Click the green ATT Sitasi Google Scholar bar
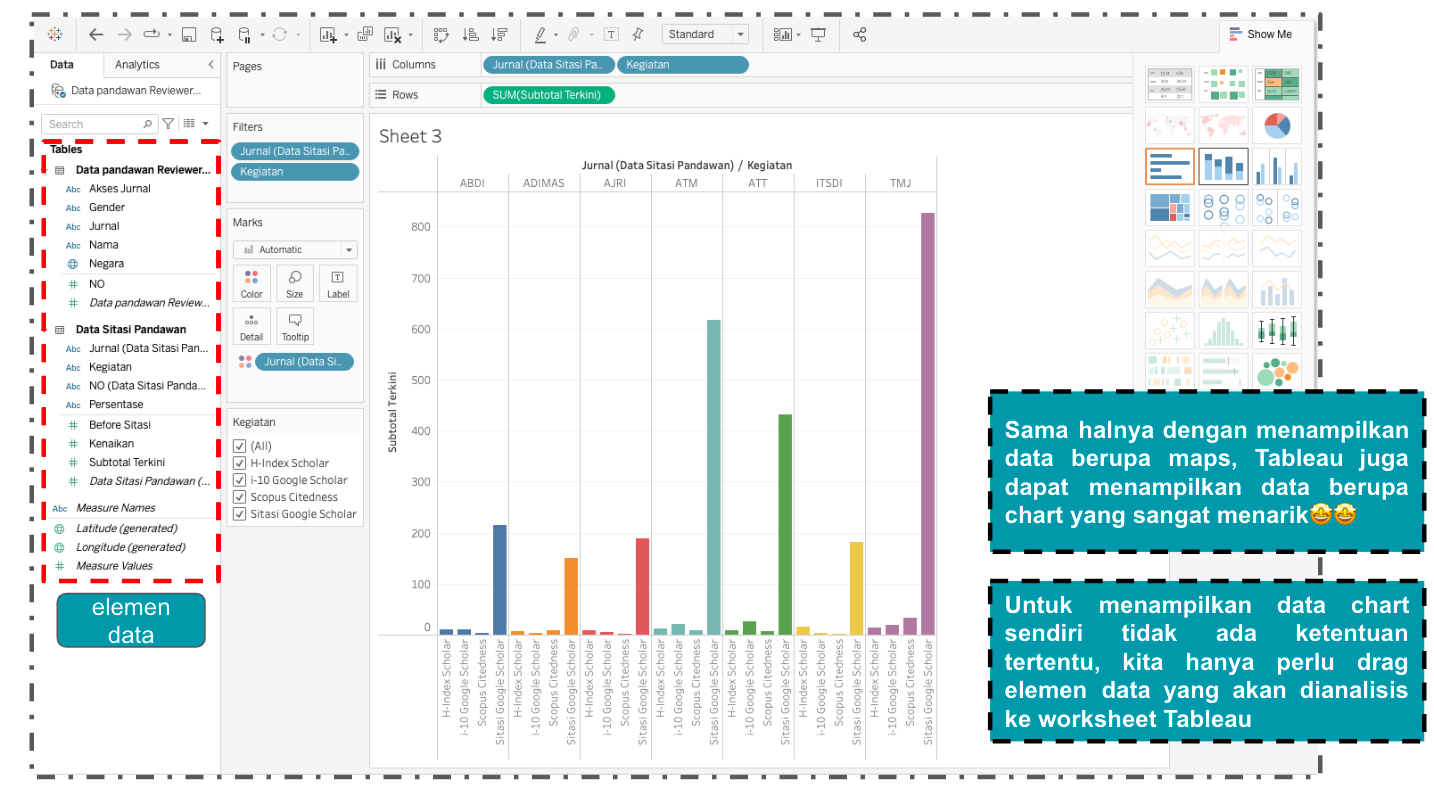Screen dimensions: 1434x797 785,525
